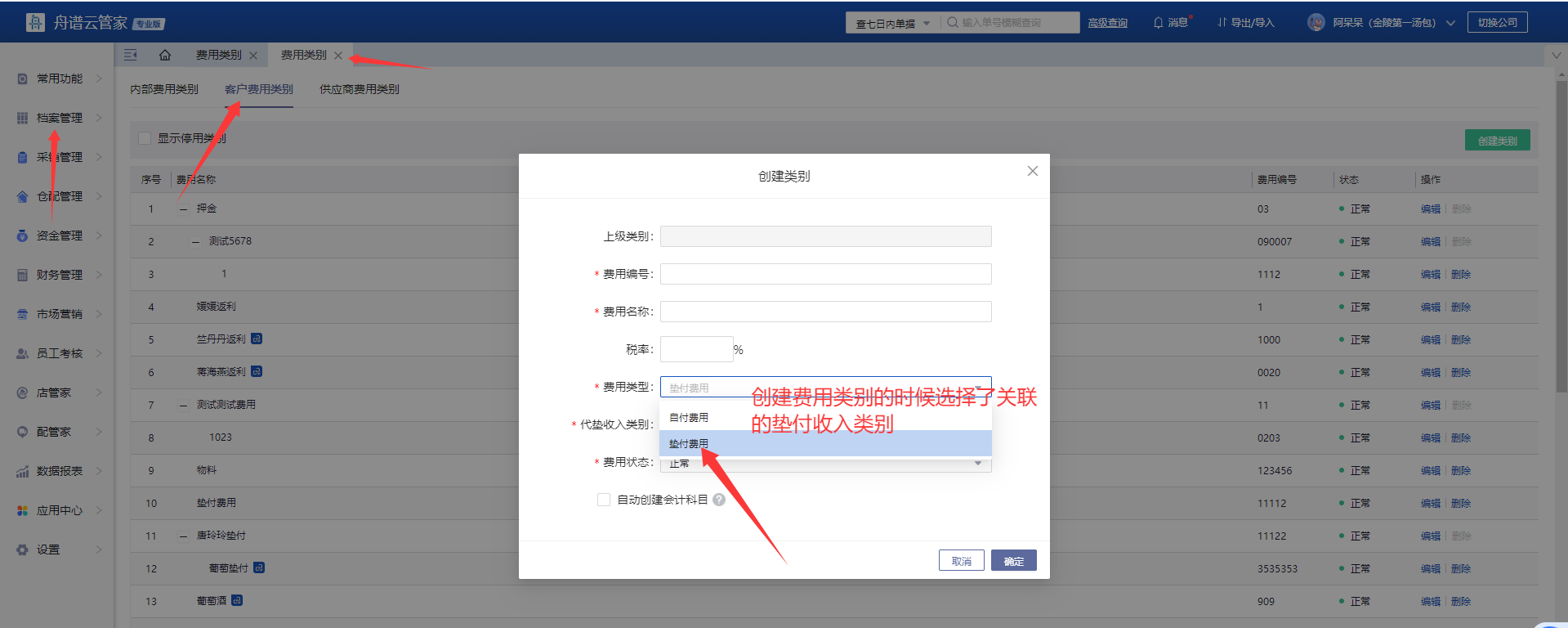This screenshot has height=628, width=1568.
Task: Click the help icon beside 自动创建会计科目
Action: pos(719,500)
